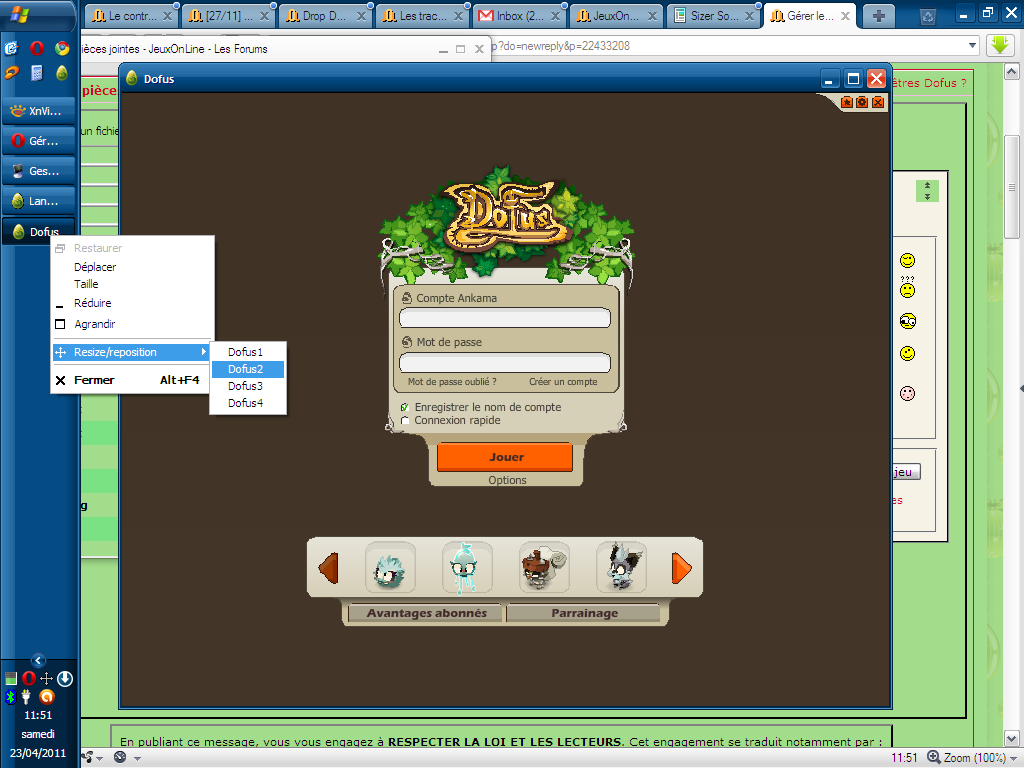Open the orange ring quick launch icon
This screenshot has height=768, width=1024.
click(11, 73)
